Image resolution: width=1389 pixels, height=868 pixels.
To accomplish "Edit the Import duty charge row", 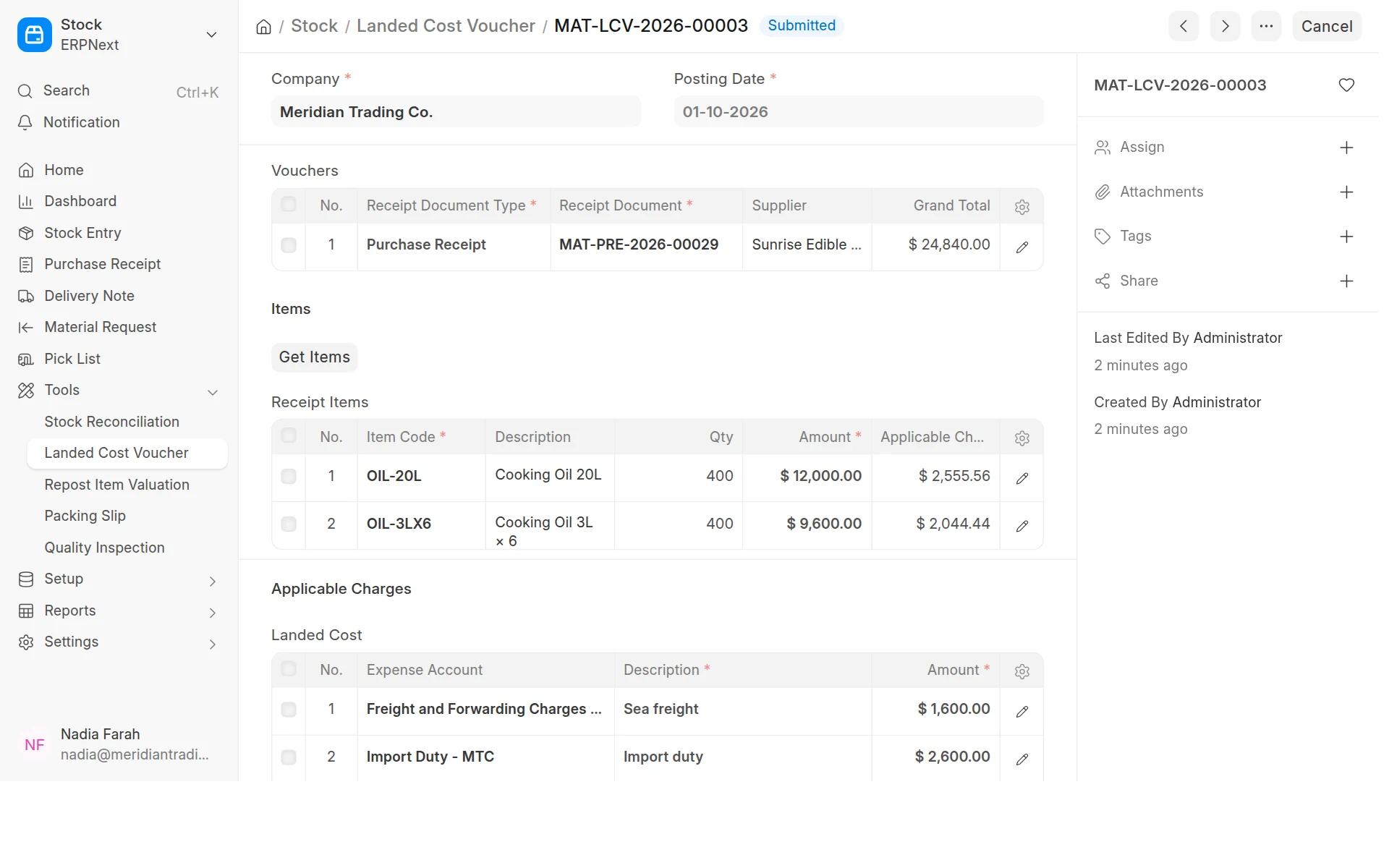I will click(1021, 759).
